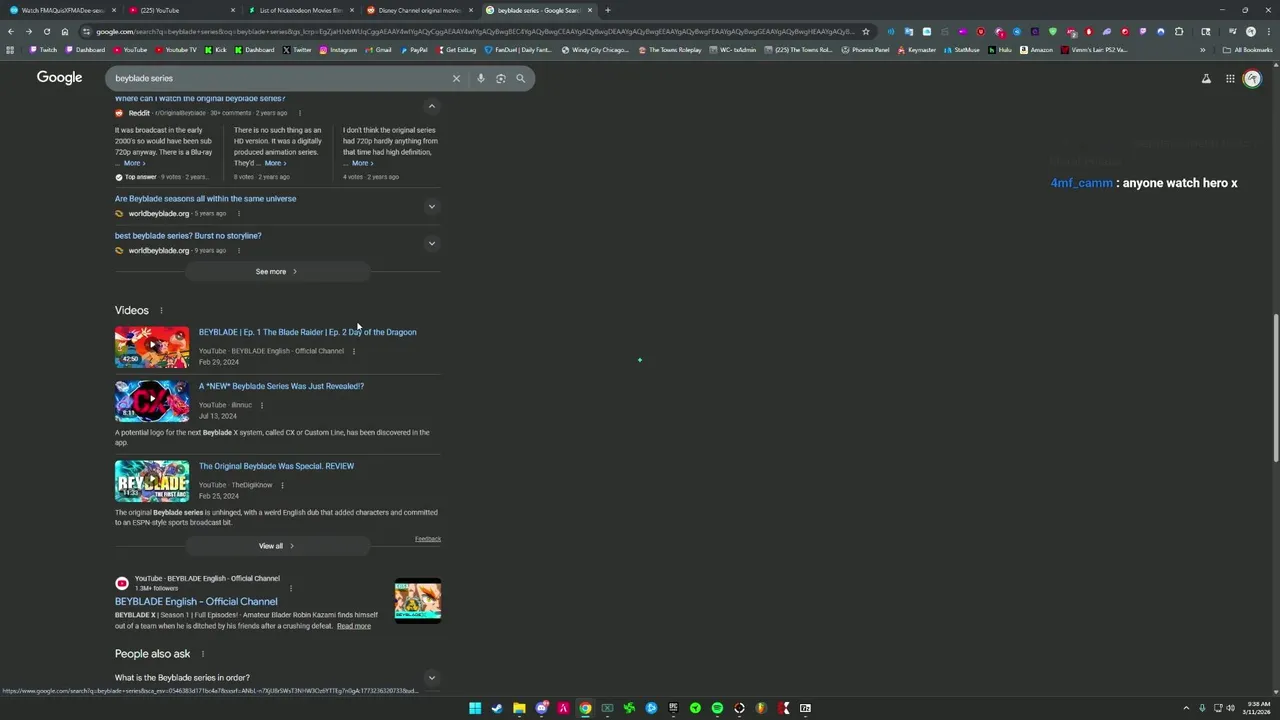Image resolution: width=1280 pixels, height=720 pixels.
Task: Go to the browser home page
Action: click(x=65, y=31)
